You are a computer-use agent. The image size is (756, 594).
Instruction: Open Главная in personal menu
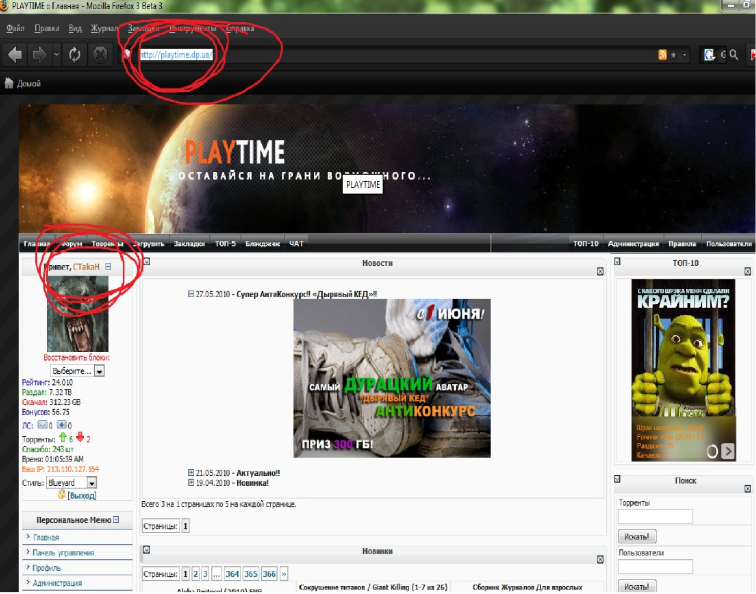click(46, 538)
